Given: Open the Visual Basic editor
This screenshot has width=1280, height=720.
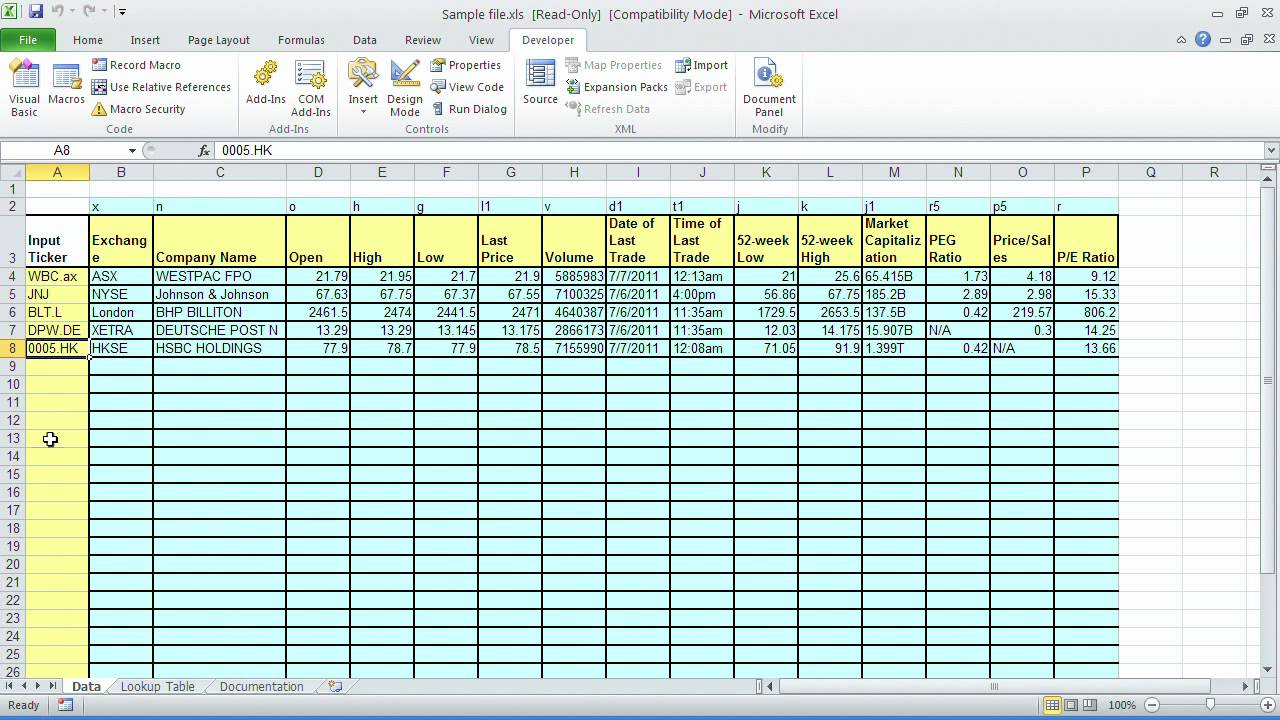Looking at the screenshot, I should pyautogui.click(x=24, y=87).
